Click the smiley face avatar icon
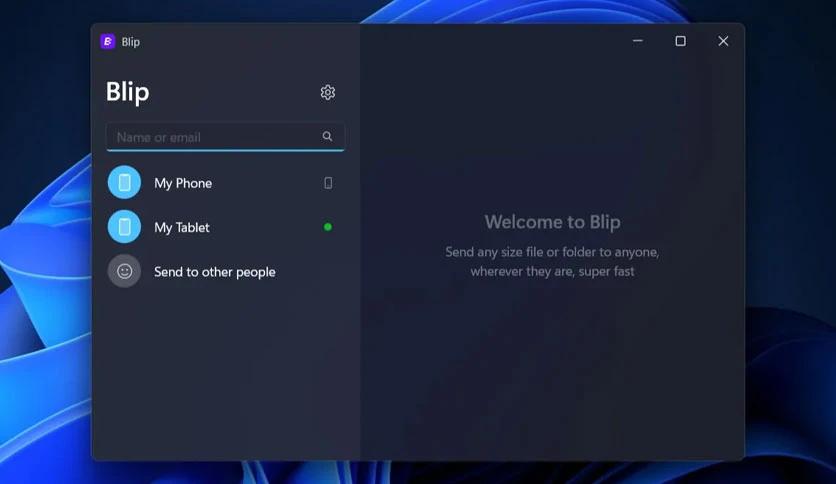The image size is (836, 484). [124, 271]
